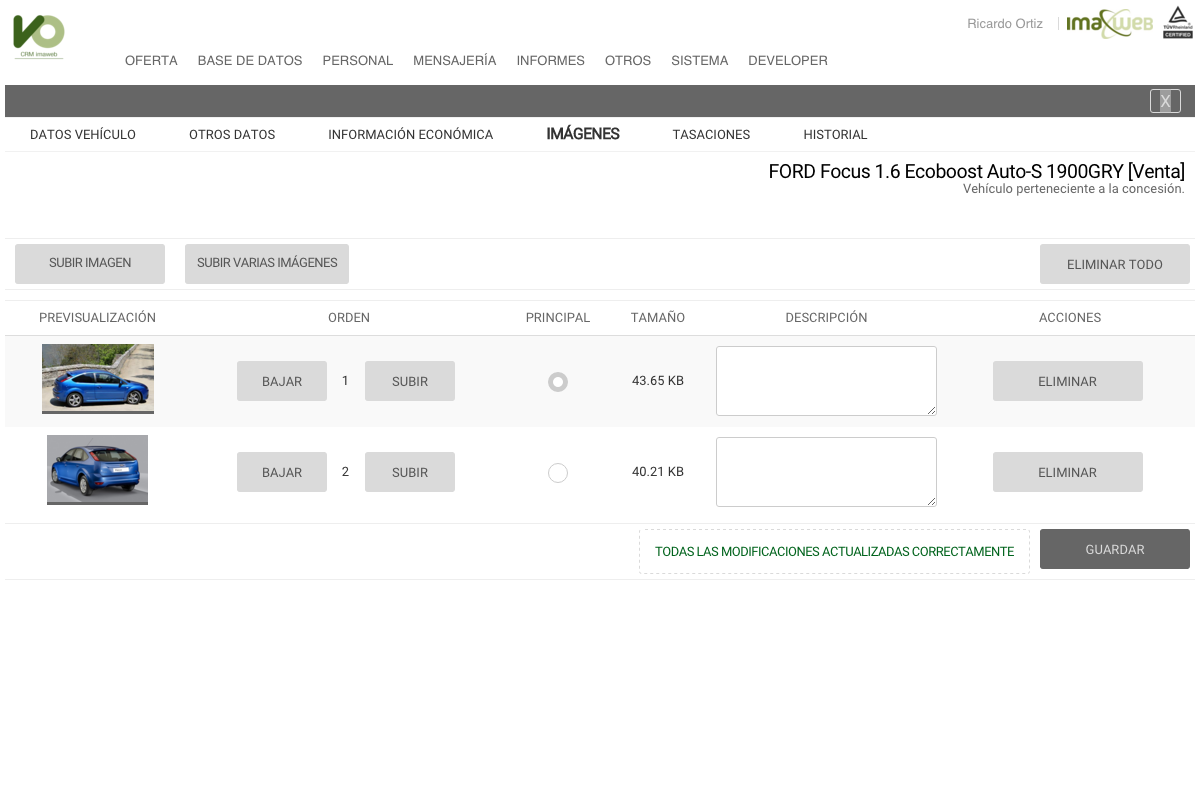Click 'Vehículo perteneciente a la concesión' text
This screenshot has width=1200, height=786.
(1074, 189)
